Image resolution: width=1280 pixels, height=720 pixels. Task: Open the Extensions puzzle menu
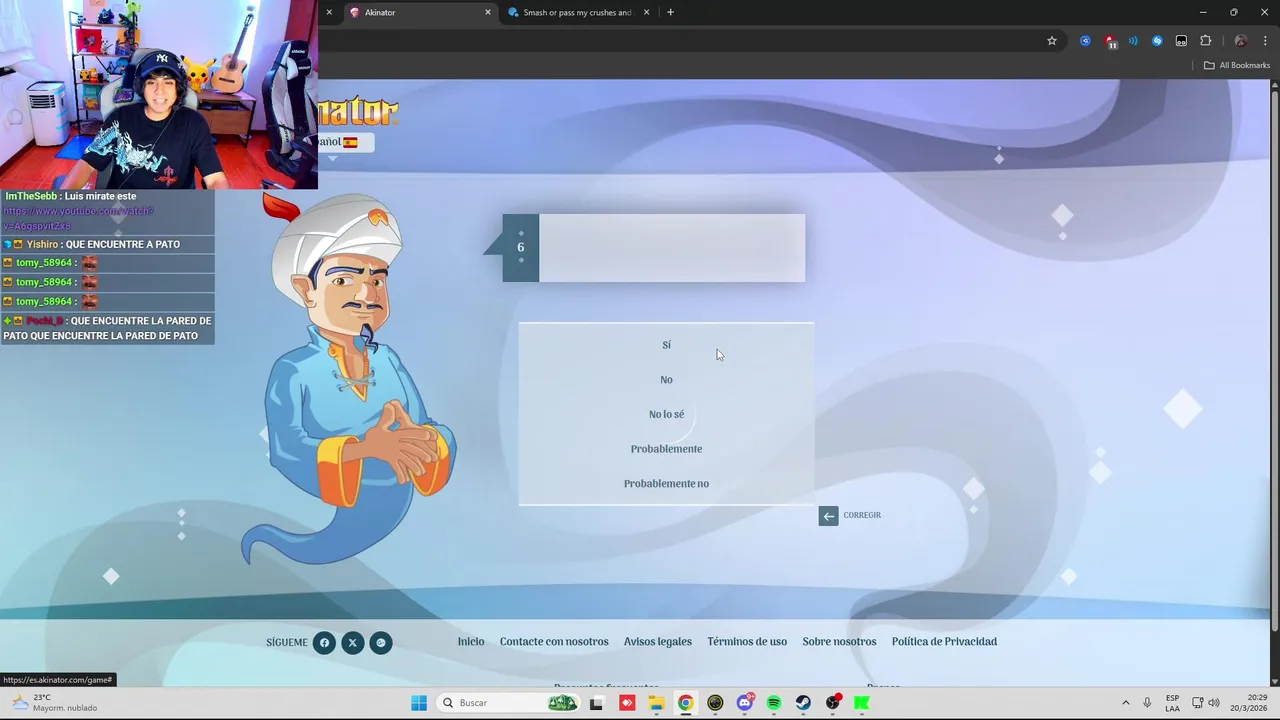[x=1206, y=41]
